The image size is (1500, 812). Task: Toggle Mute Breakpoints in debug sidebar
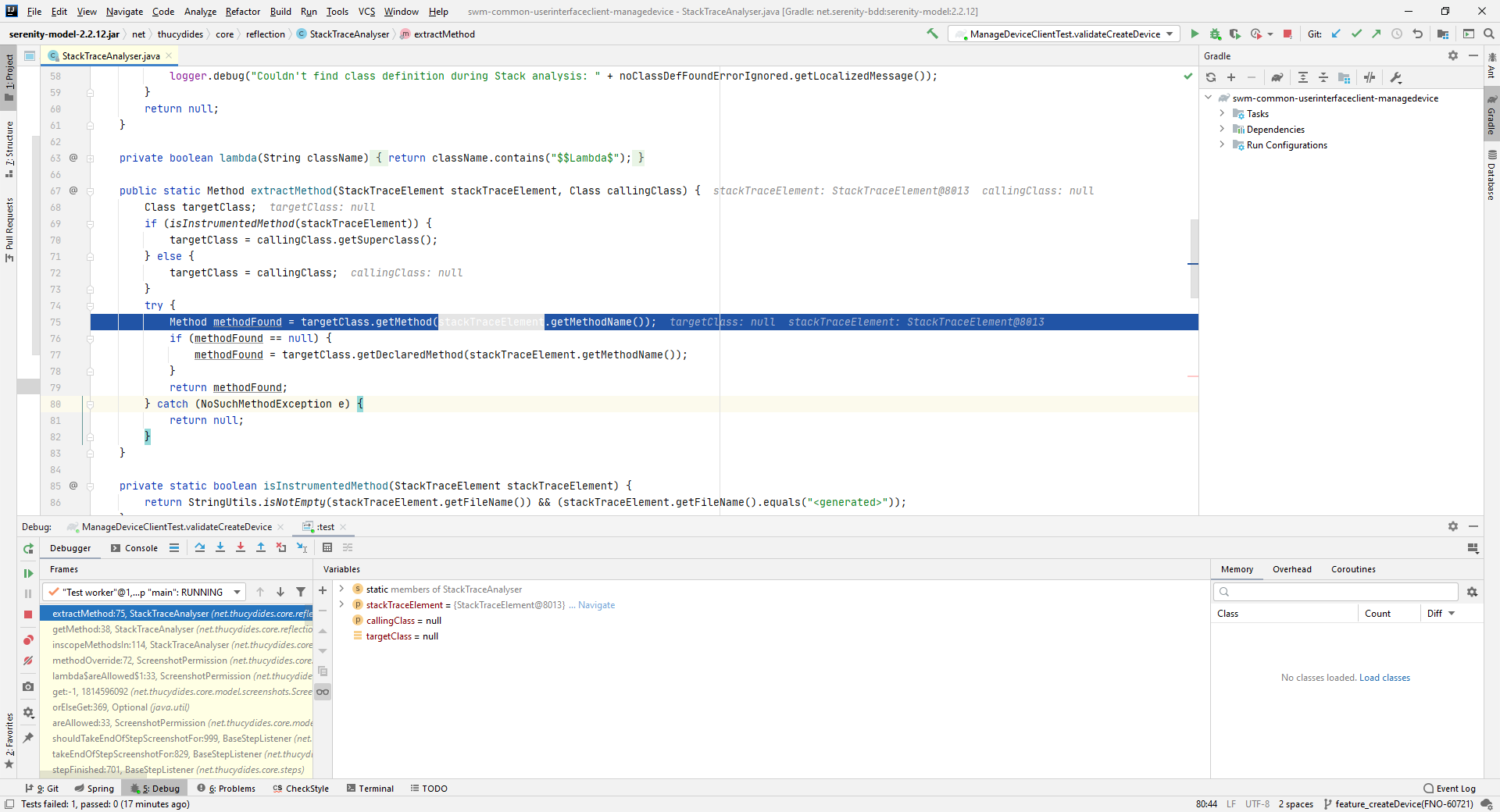click(28, 661)
